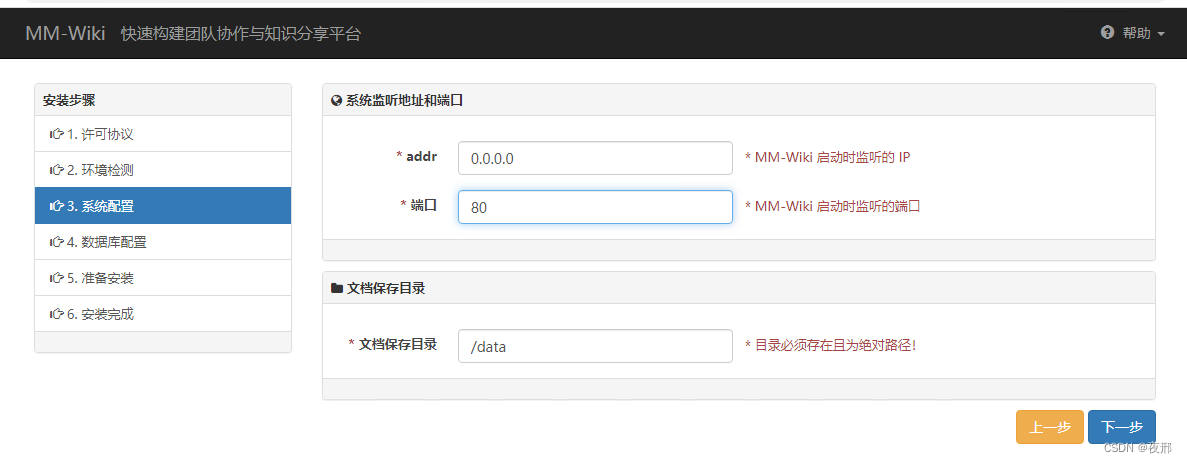
Task: Select step 5. 准备安装 in sidebar
Action: 163,278
